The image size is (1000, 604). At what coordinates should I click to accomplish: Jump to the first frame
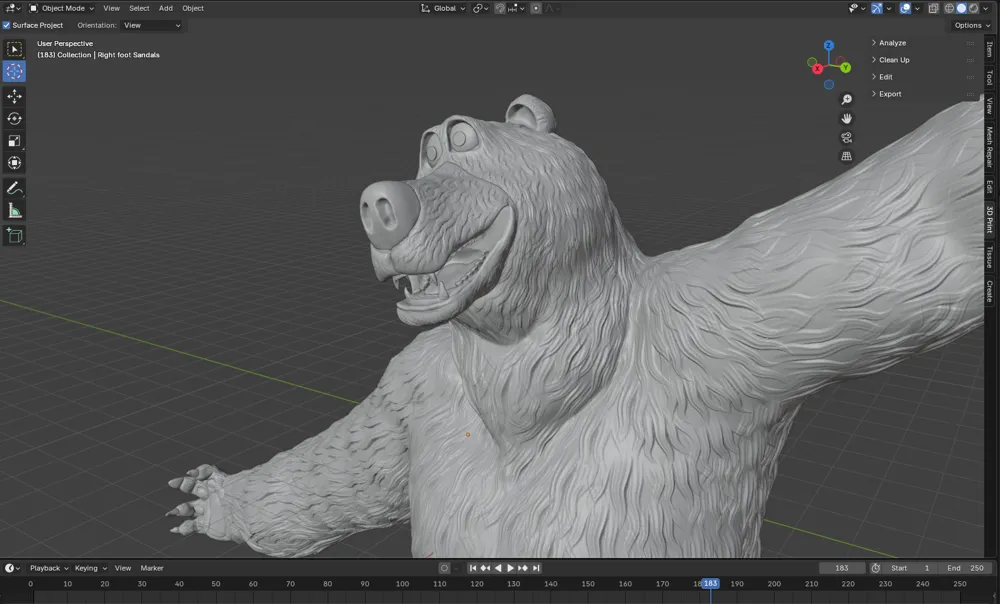click(x=473, y=568)
